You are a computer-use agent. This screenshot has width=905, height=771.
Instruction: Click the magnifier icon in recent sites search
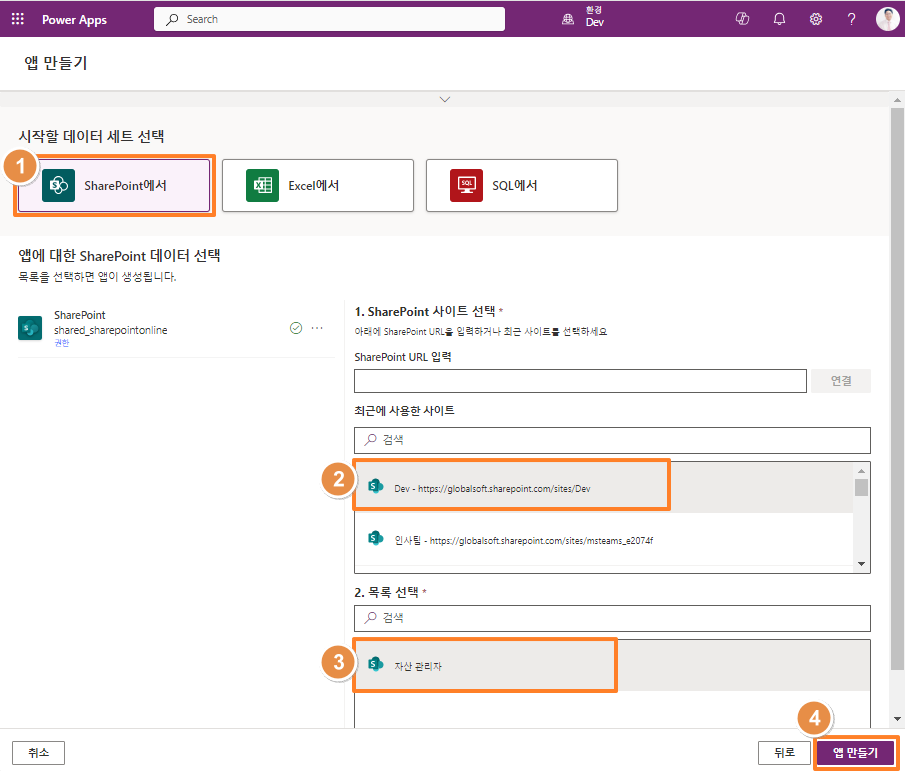pyautogui.click(x=371, y=440)
